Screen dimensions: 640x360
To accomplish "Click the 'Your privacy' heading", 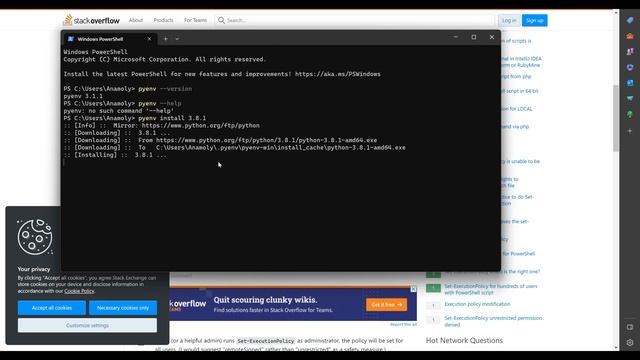I will click(x=33, y=269).
